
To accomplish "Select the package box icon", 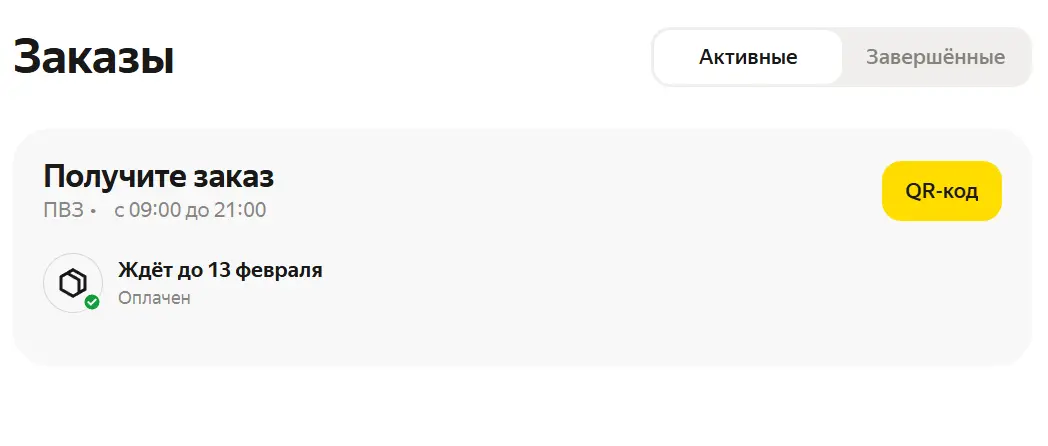I will click(x=73, y=284).
